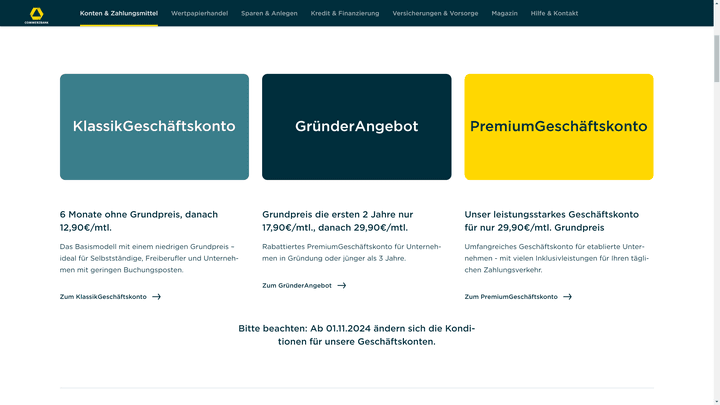This screenshot has height=405, width=720.
Task: Select the GründerAngebot card
Action: coord(356,127)
